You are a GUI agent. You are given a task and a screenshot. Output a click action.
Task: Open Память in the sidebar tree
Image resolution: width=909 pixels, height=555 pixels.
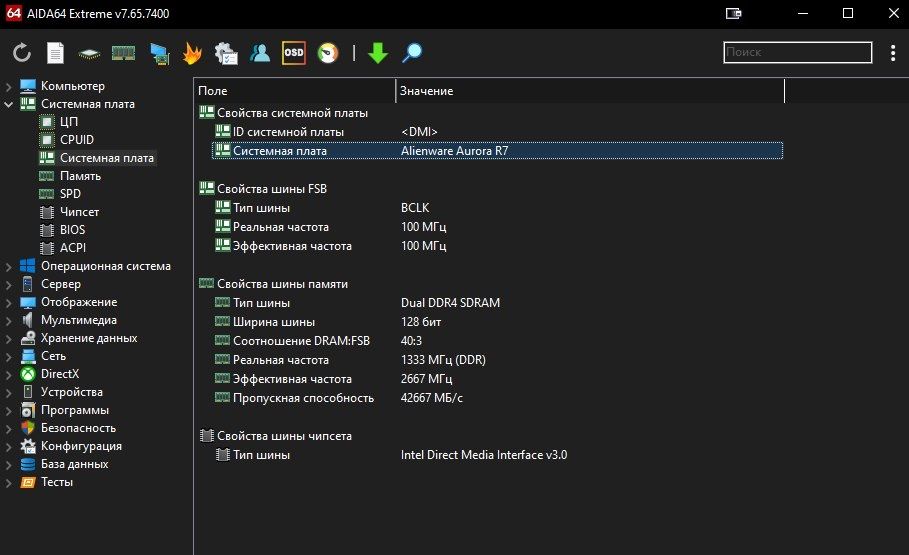tap(80, 176)
